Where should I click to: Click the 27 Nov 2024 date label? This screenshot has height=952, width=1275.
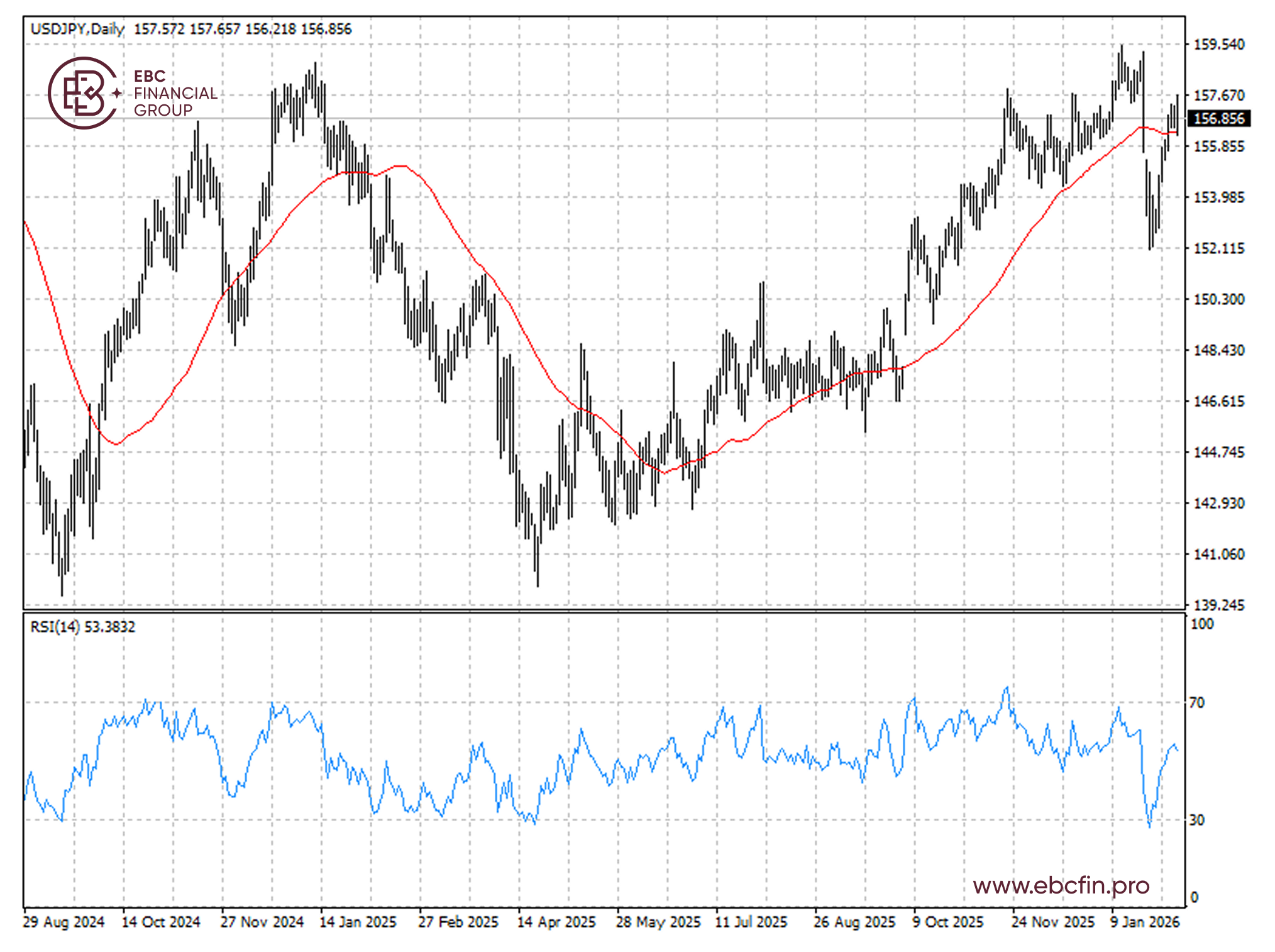pos(262,922)
